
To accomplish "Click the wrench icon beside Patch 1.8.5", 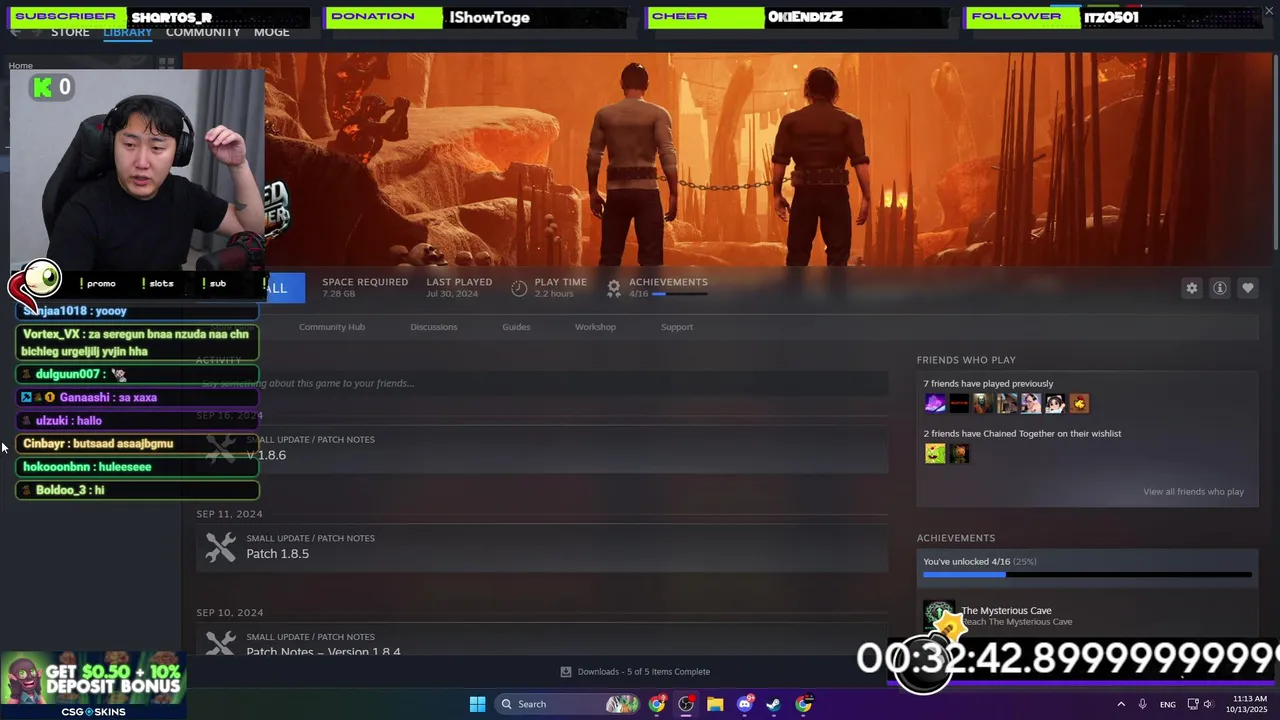I will [220, 547].
